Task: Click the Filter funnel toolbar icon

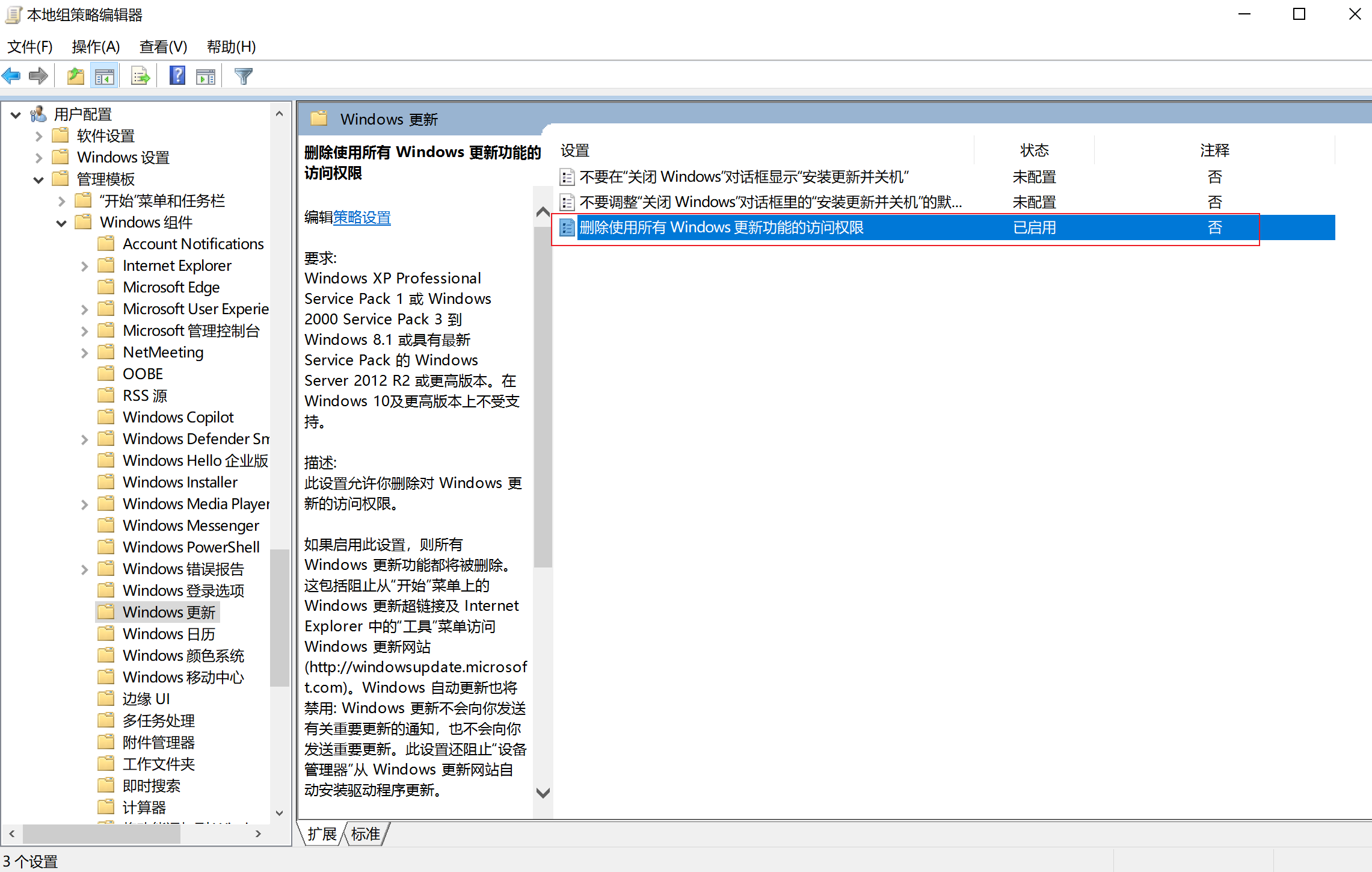Action: (244, 76)
